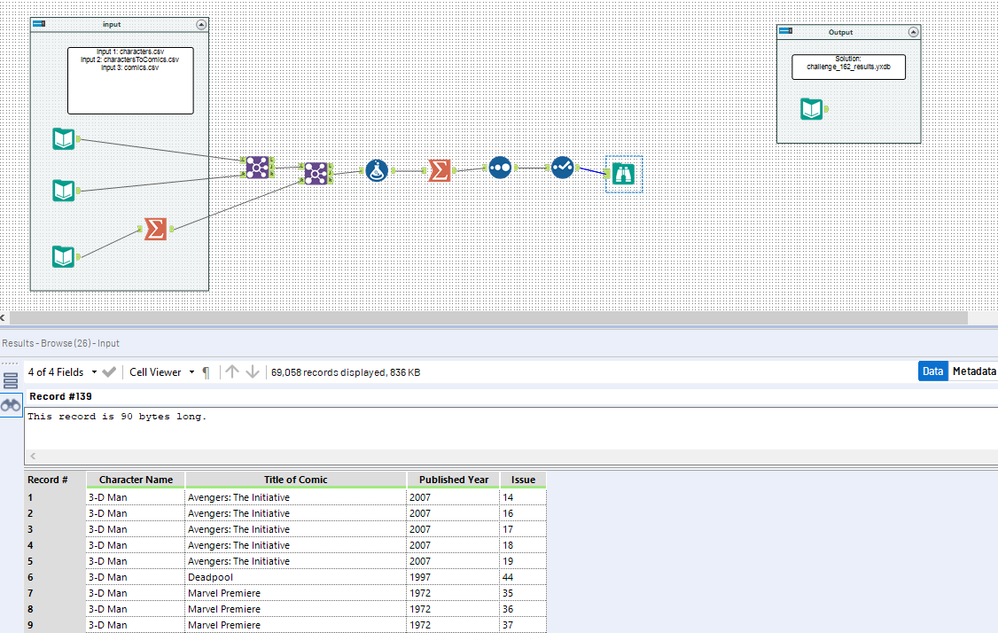This screenshot has height=633, width=998.
Task: Switch to the Metadata tab
Action: click(x=974, y=371)
